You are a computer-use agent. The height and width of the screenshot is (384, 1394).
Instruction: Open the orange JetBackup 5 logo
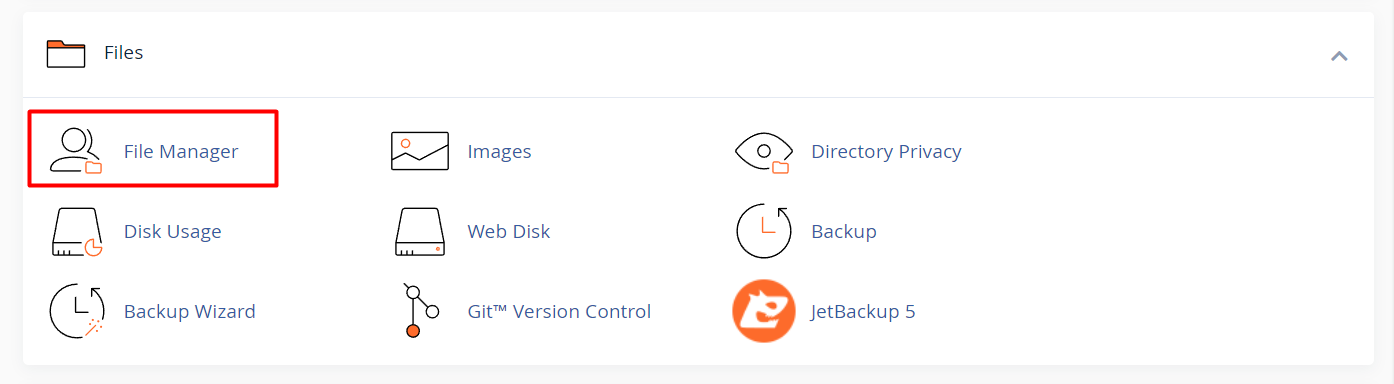(764, 311)
